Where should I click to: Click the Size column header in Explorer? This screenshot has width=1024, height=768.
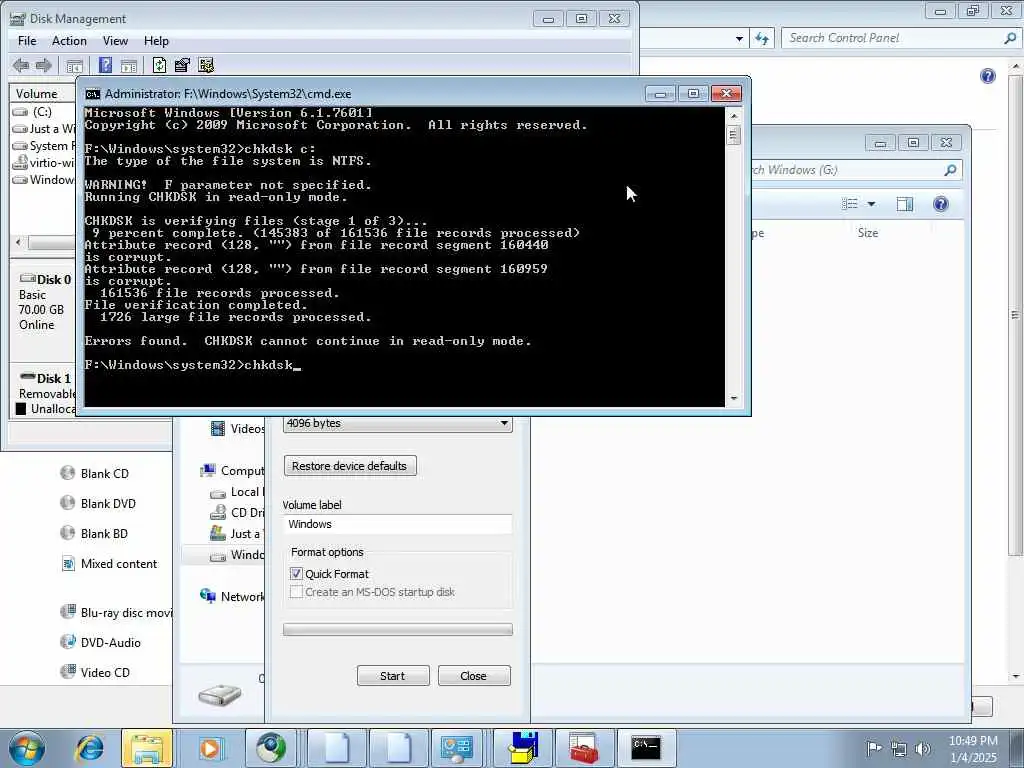pyautogui.click(x=868, y=233)
